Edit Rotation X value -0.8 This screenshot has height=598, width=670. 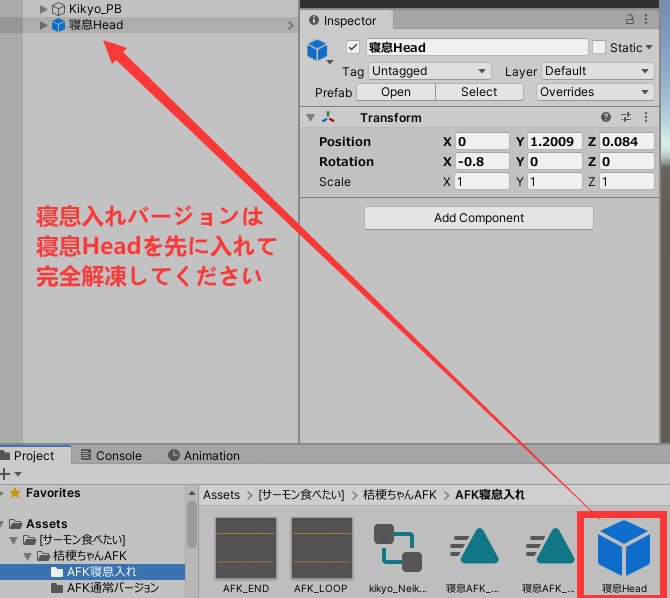[482, 162]
